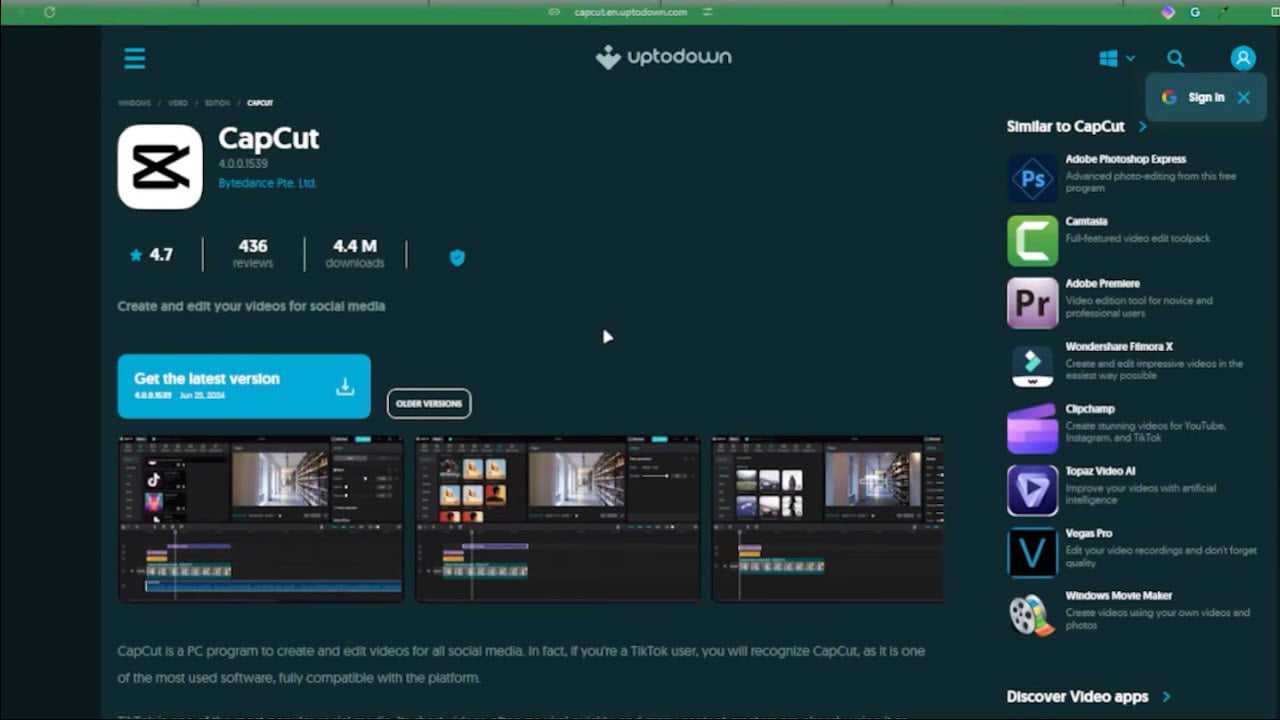Click the Adobe Premiere icon
The height and width of the screenshot is (720, 1280).
[x=1032, y=303]
